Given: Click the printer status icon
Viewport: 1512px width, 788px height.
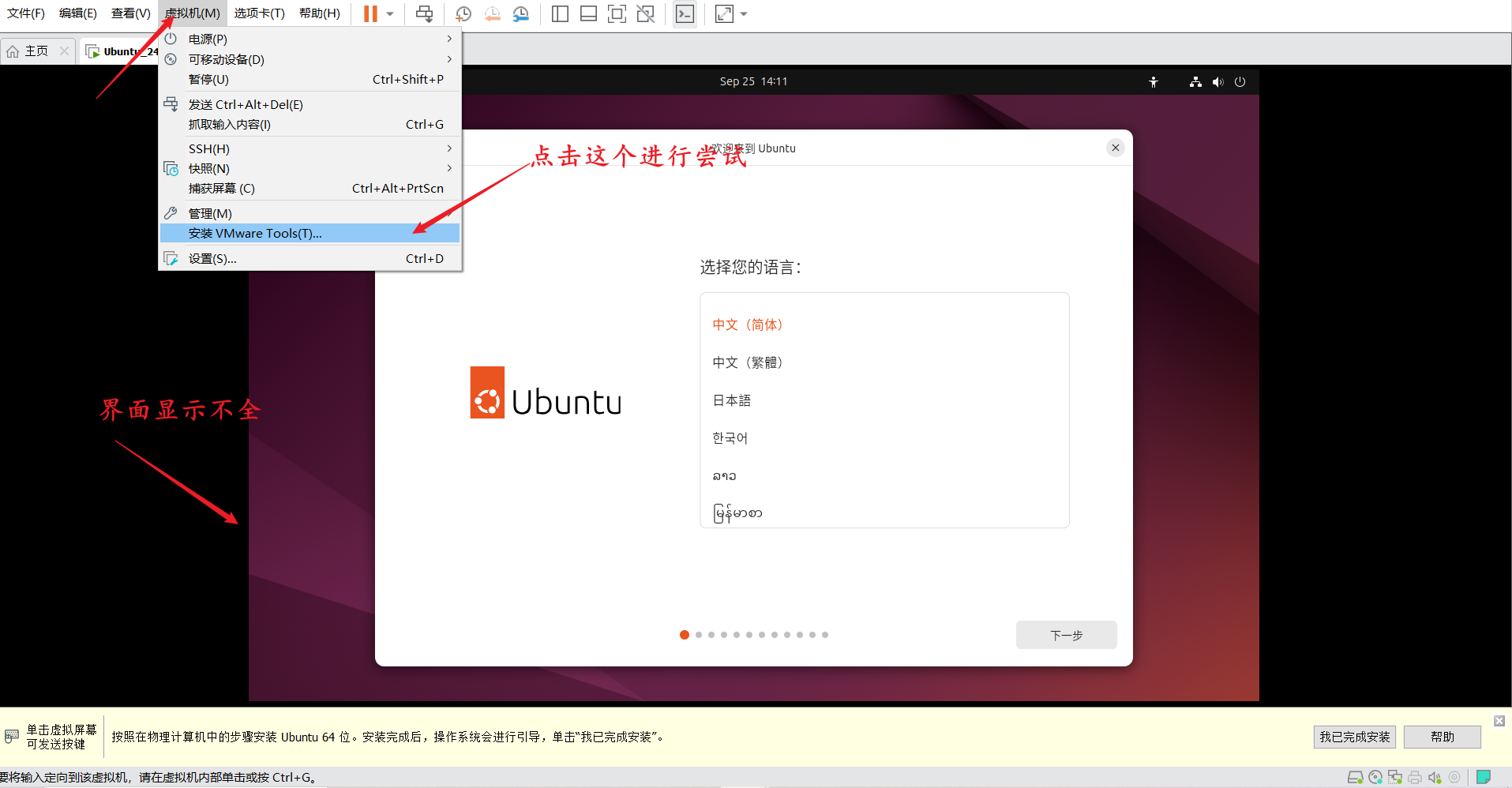Looking at the screenshot, I should click(1415, 777).
